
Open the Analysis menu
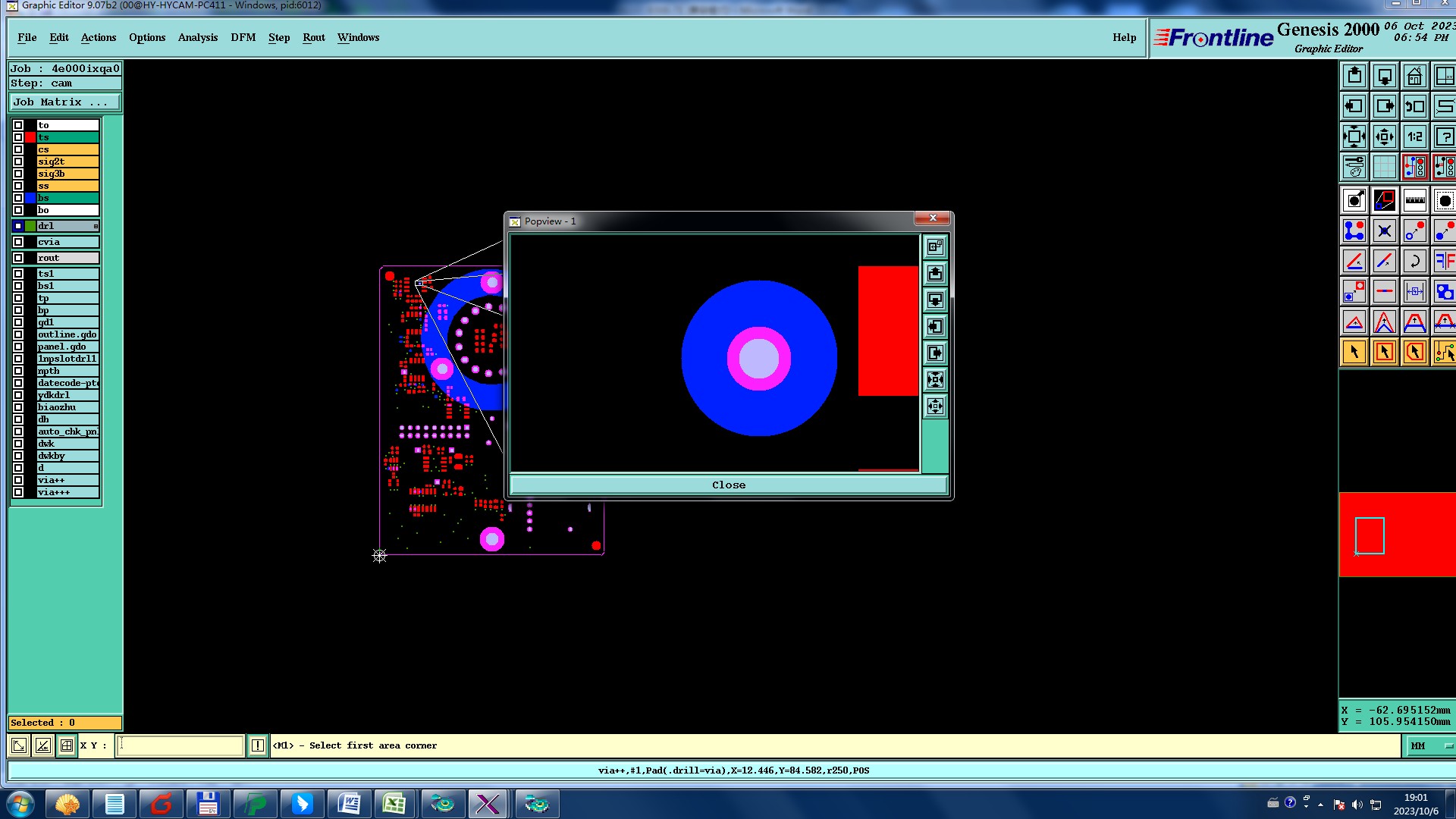pos(197,37)
